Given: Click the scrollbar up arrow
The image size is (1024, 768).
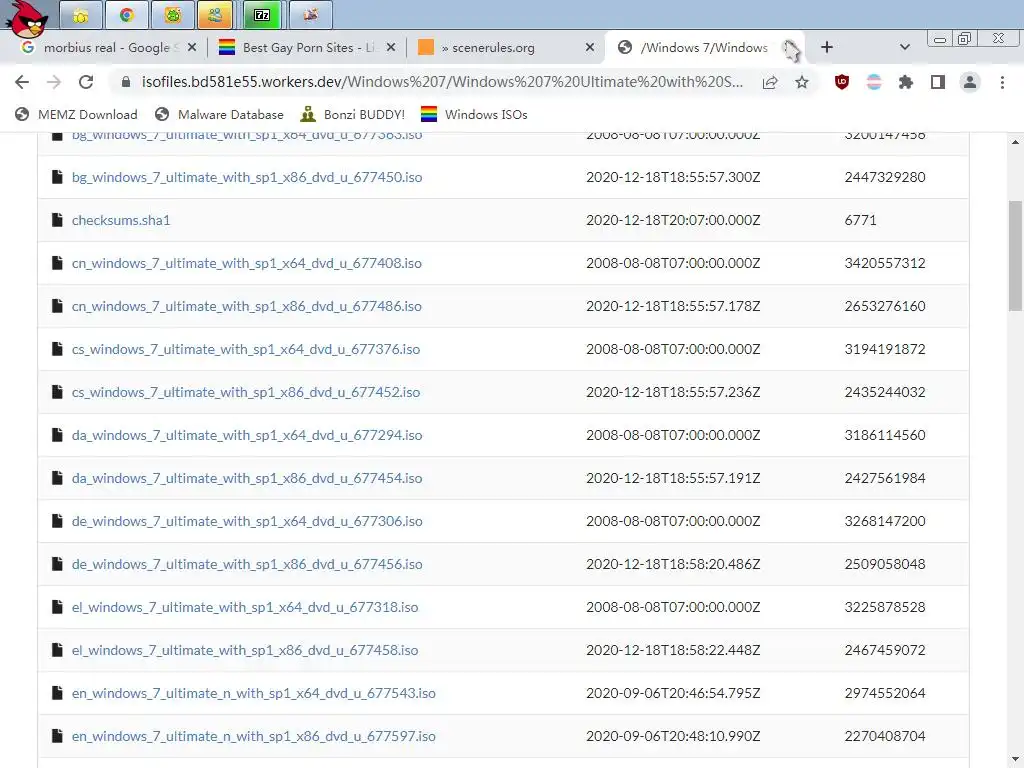Looking at the screenshot, I should point(1015,142).
